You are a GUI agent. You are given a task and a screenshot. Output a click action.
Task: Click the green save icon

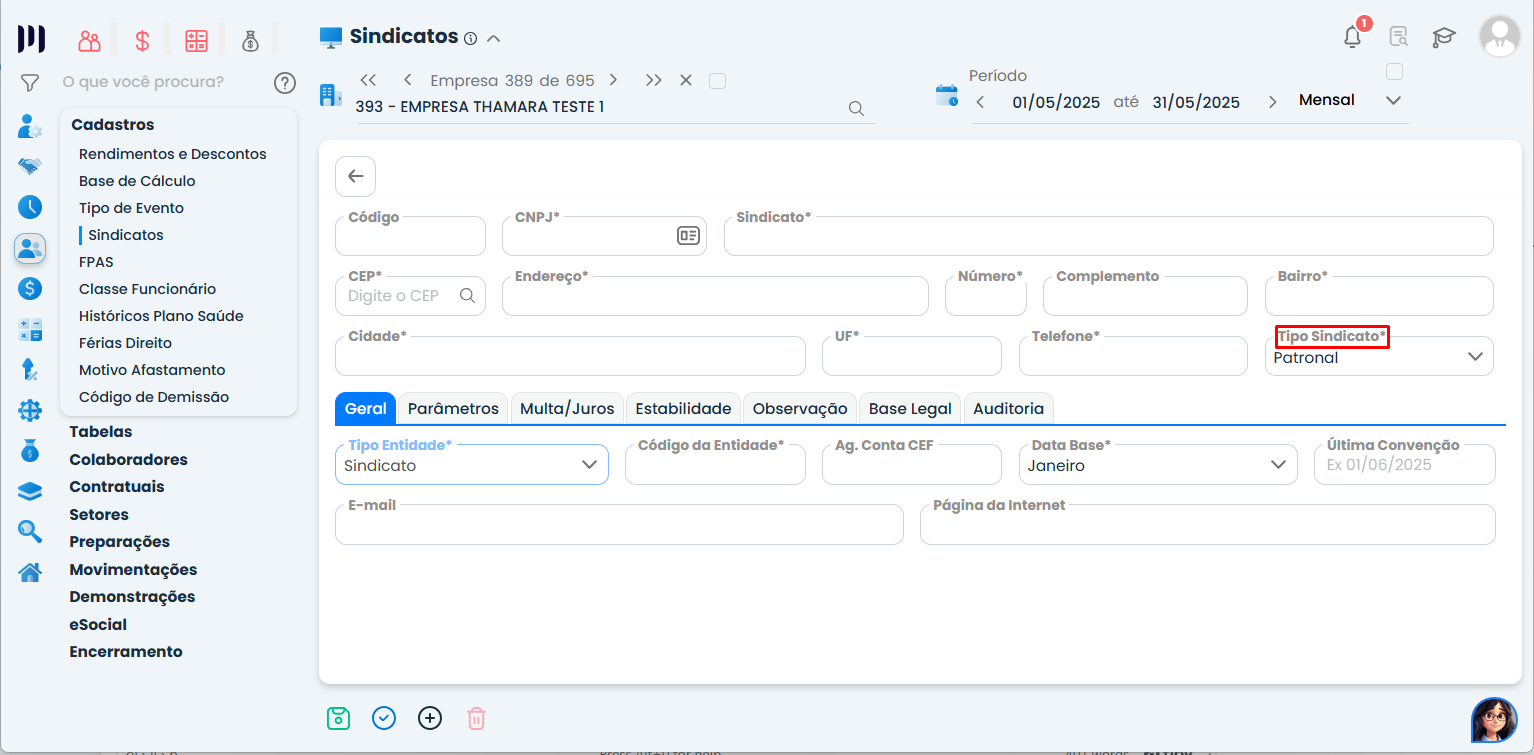tap(339, 718)
